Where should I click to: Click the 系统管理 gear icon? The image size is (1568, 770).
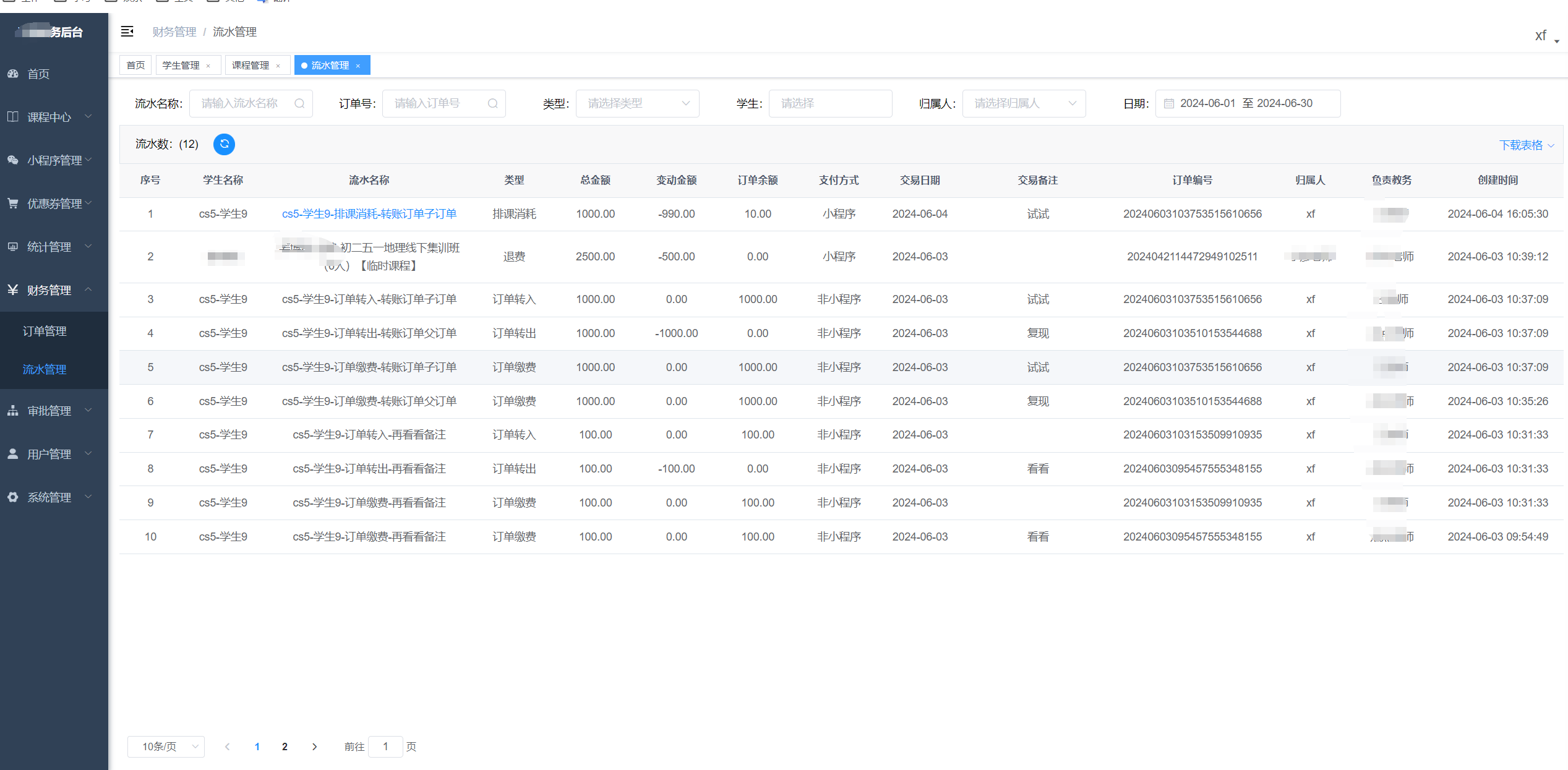(13, 497)
